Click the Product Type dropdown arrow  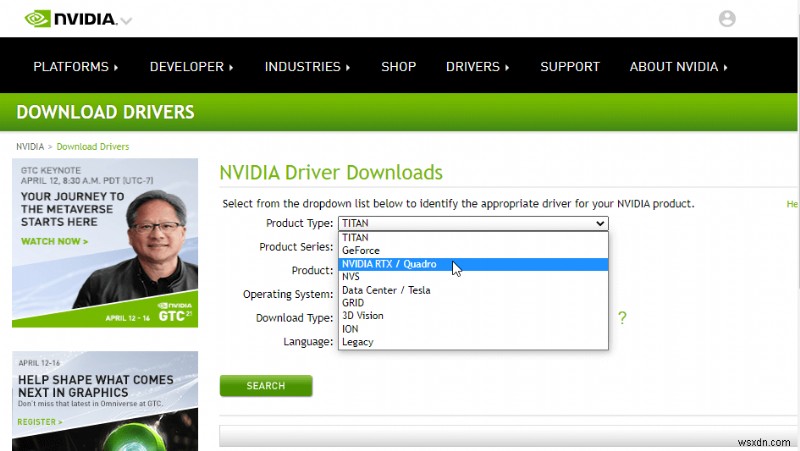[x=600, y=223]
